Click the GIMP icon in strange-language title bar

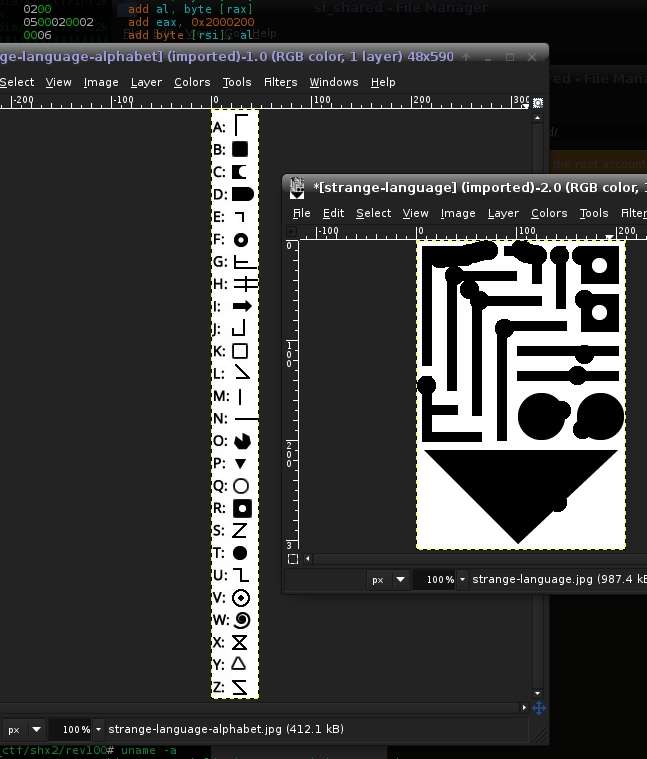click(297, 186)
